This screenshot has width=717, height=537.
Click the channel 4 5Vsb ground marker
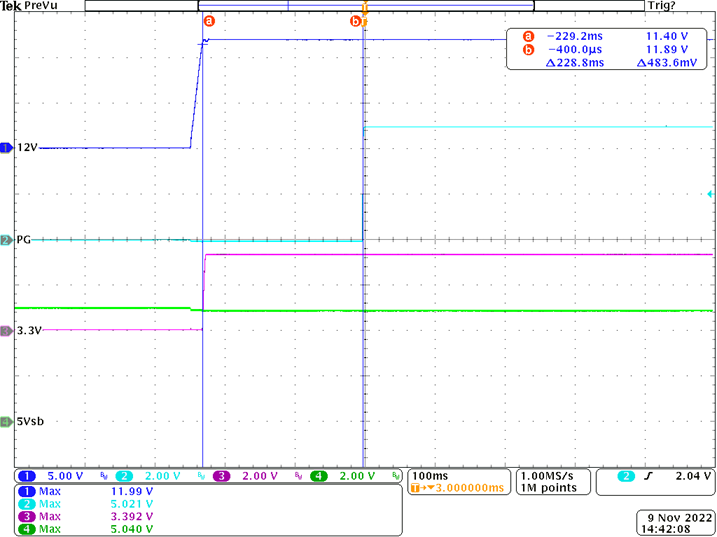point(6,421)
